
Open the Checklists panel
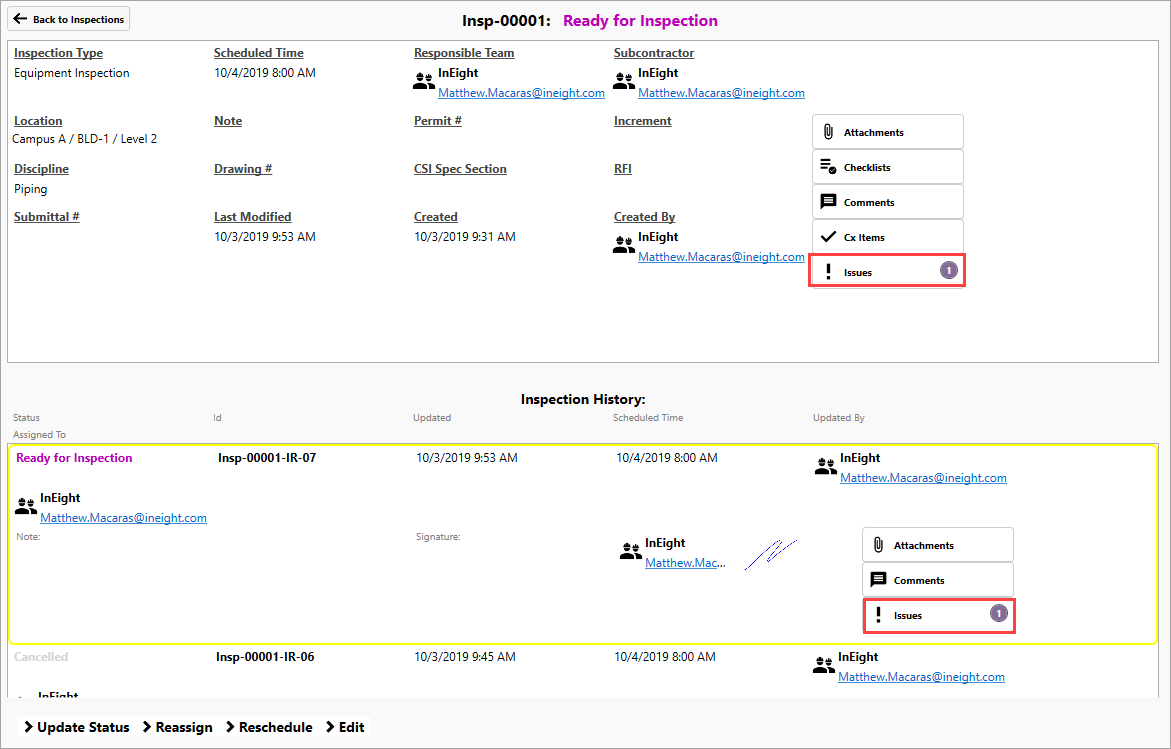coord(887,167)
